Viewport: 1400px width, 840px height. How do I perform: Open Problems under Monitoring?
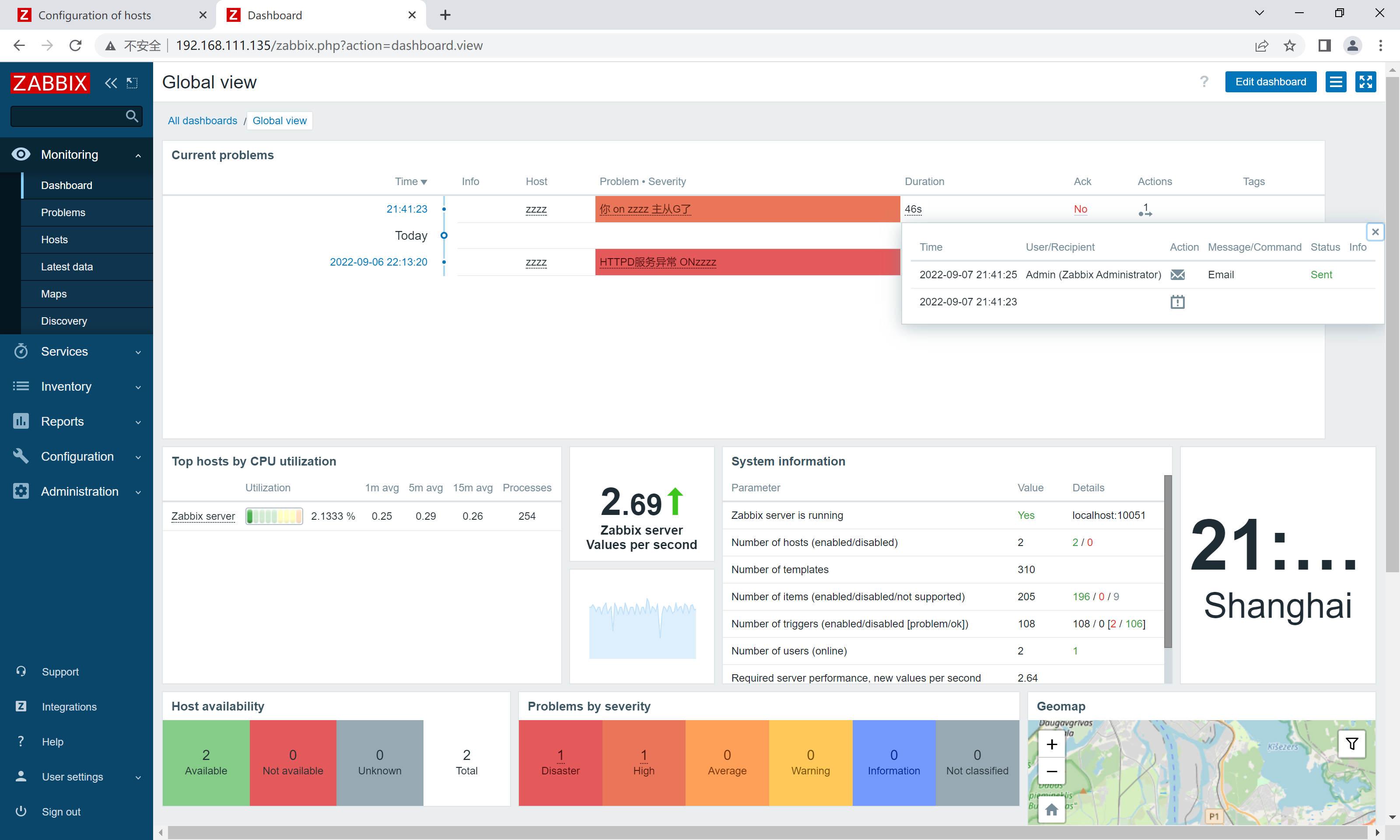pos(87,212)
